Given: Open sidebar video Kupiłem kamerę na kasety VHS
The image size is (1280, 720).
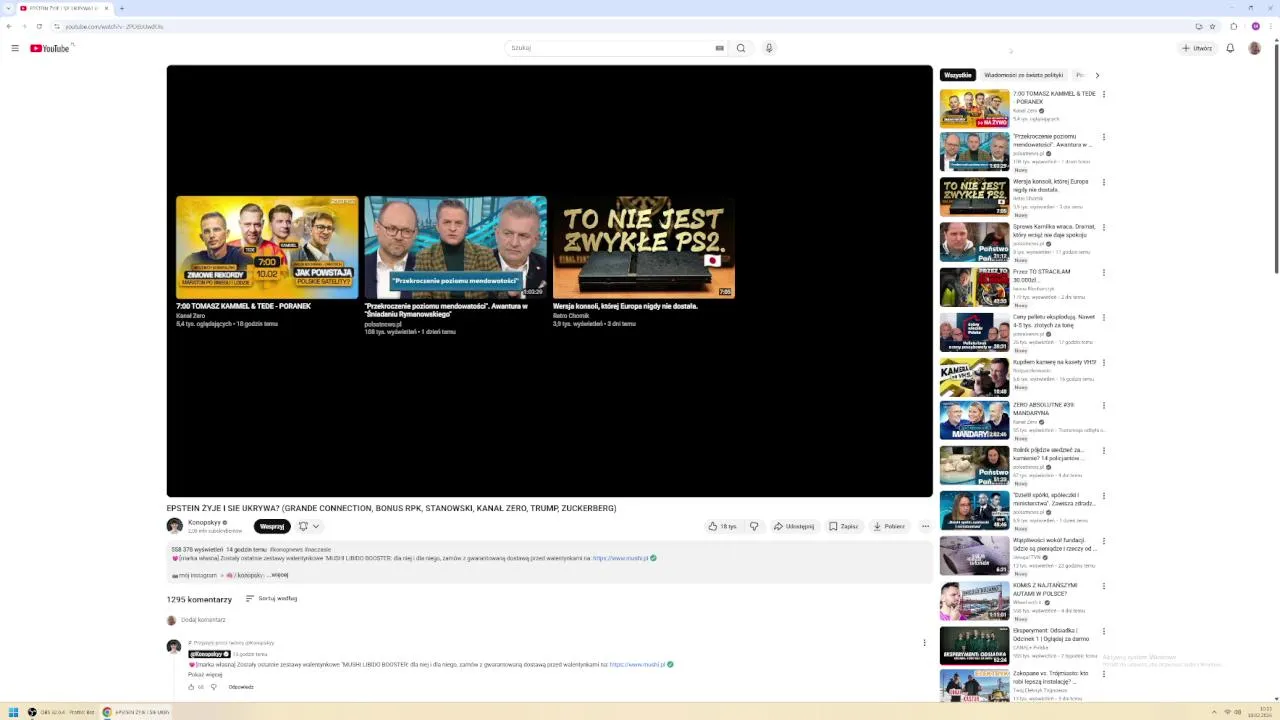Looking at the screenshot, I should [1054, 362].
